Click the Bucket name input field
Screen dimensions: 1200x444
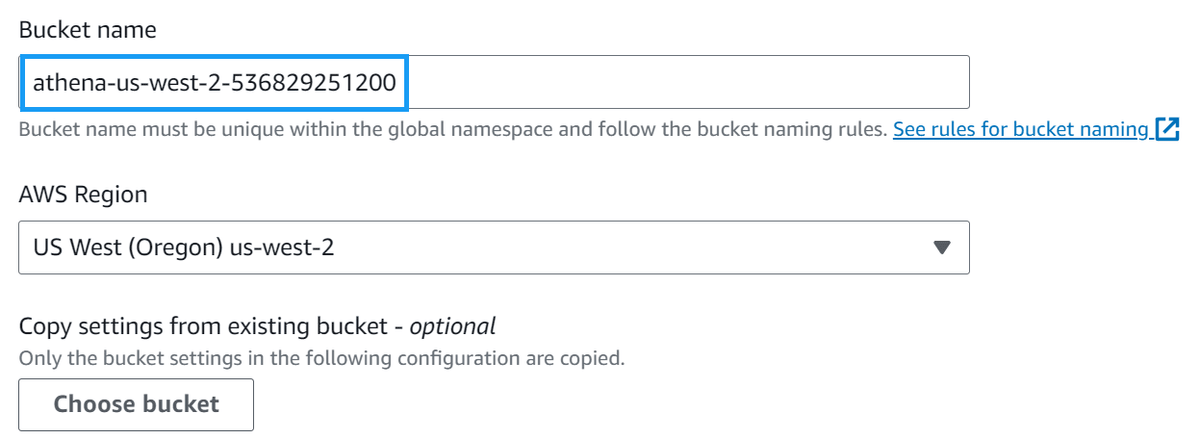click(x=493, y=82)
